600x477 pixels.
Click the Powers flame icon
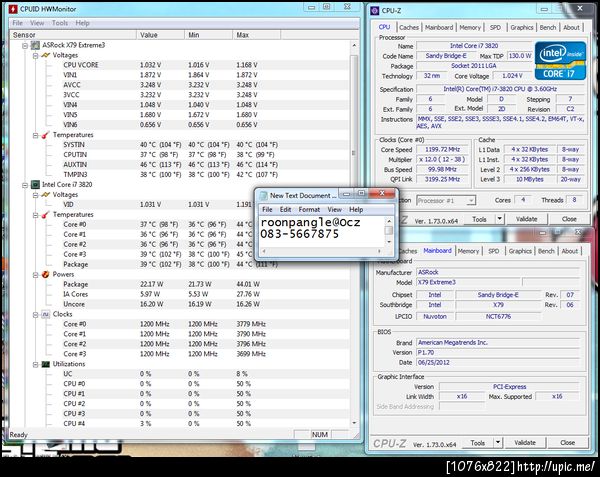[45, 273]
